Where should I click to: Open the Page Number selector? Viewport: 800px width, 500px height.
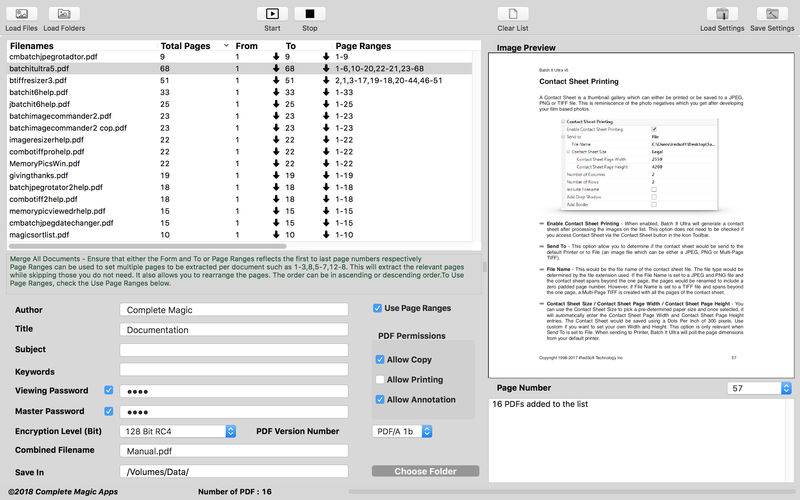pos(759,388)
